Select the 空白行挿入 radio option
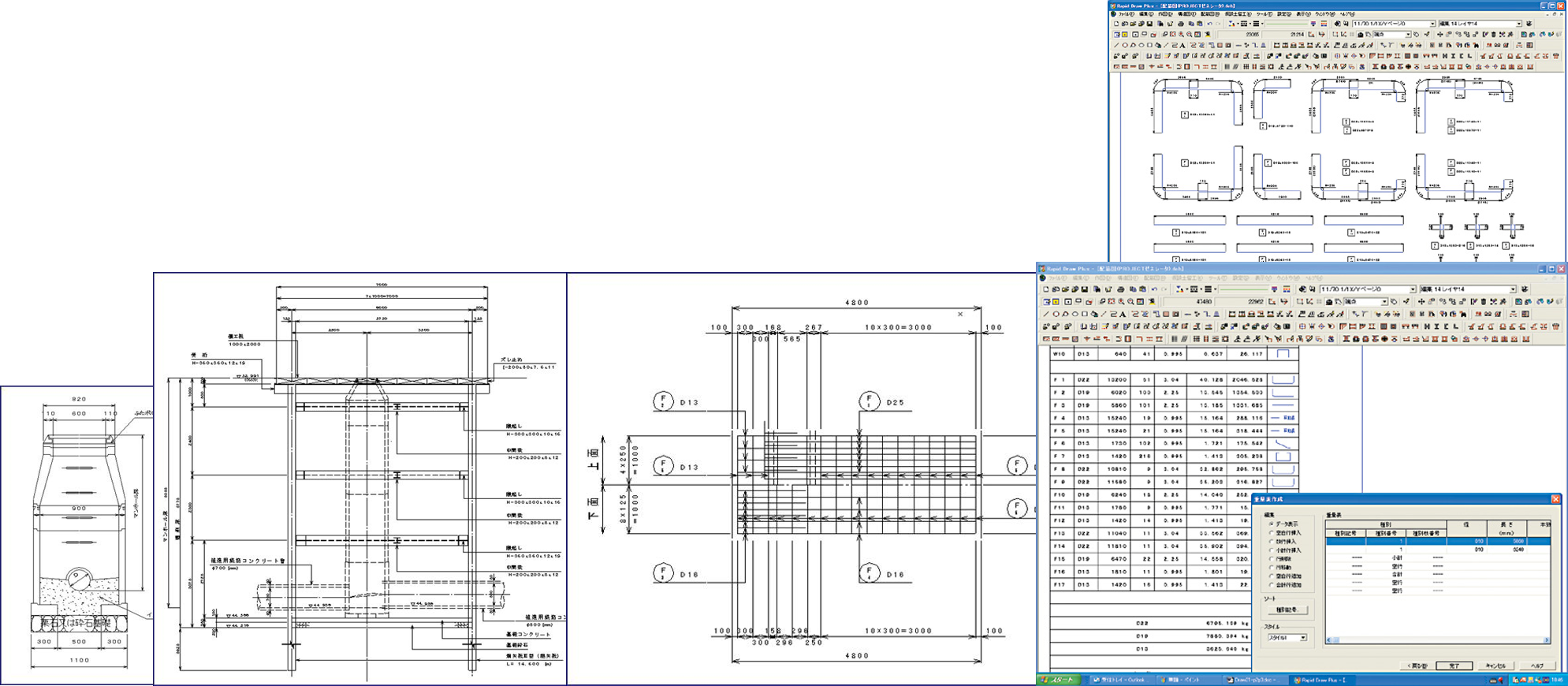Image resolution: width=1568 pixels, height=686 pixels. click(x=1271, y=533)
